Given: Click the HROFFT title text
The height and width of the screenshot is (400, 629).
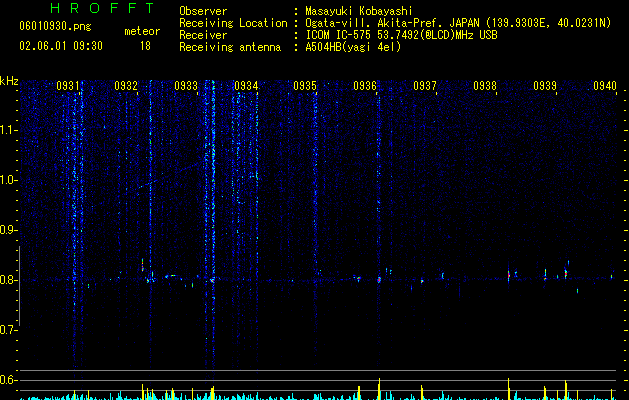Looking at the screenshot, I should point(103,8).
